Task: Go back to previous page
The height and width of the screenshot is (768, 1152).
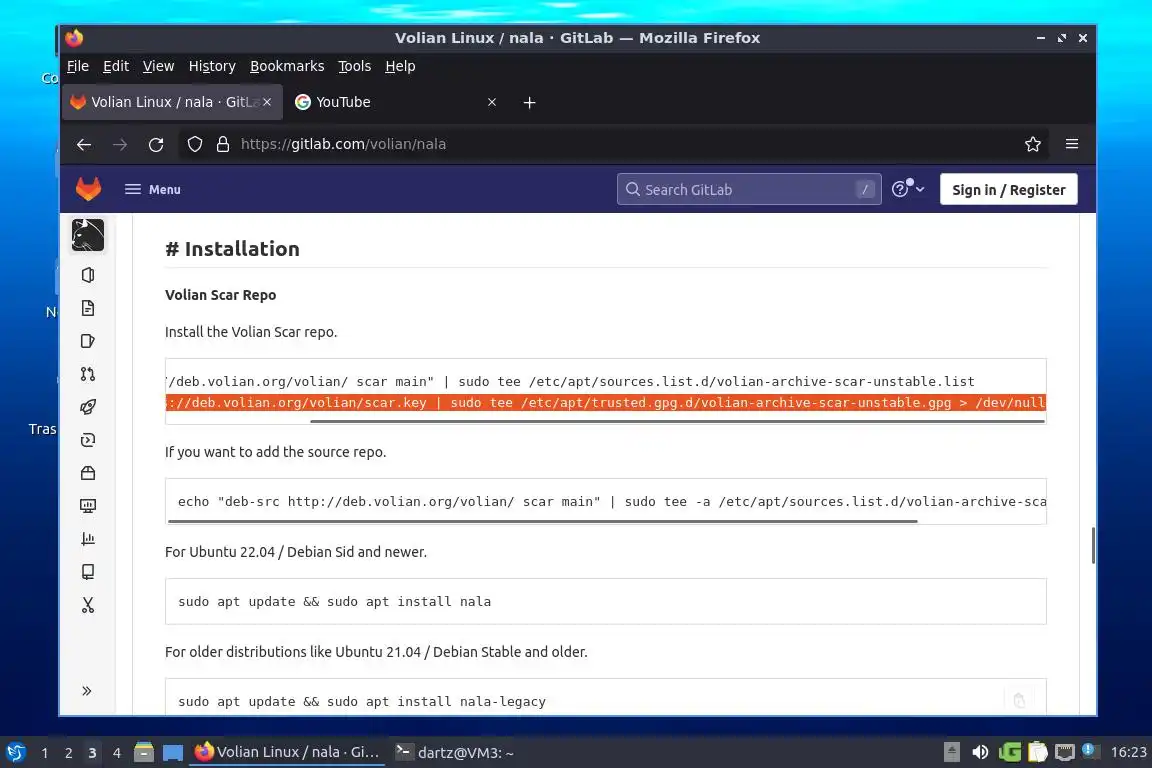Action: [84, 145]
